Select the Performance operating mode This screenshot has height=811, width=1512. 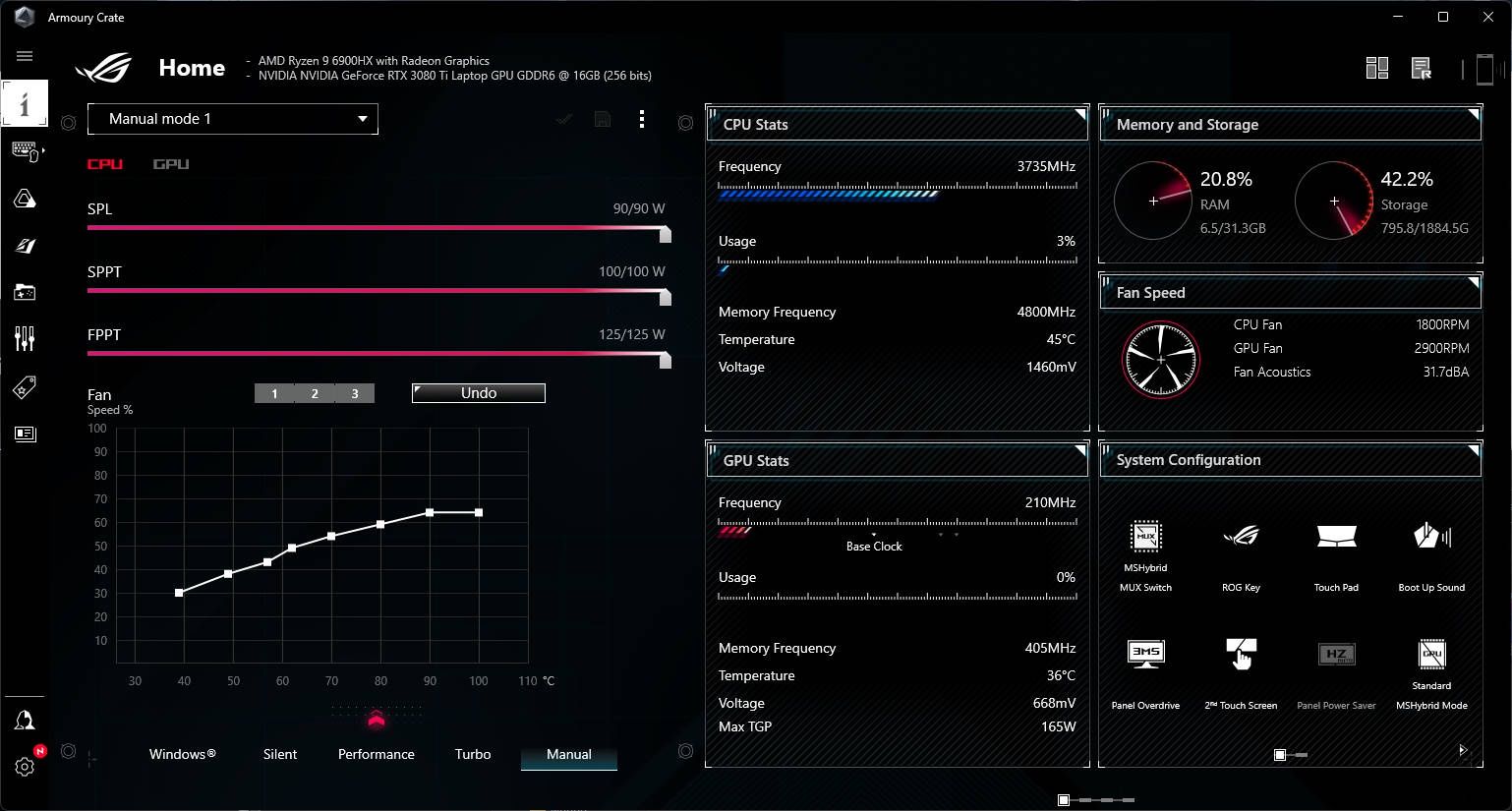[x=377, y=754]
